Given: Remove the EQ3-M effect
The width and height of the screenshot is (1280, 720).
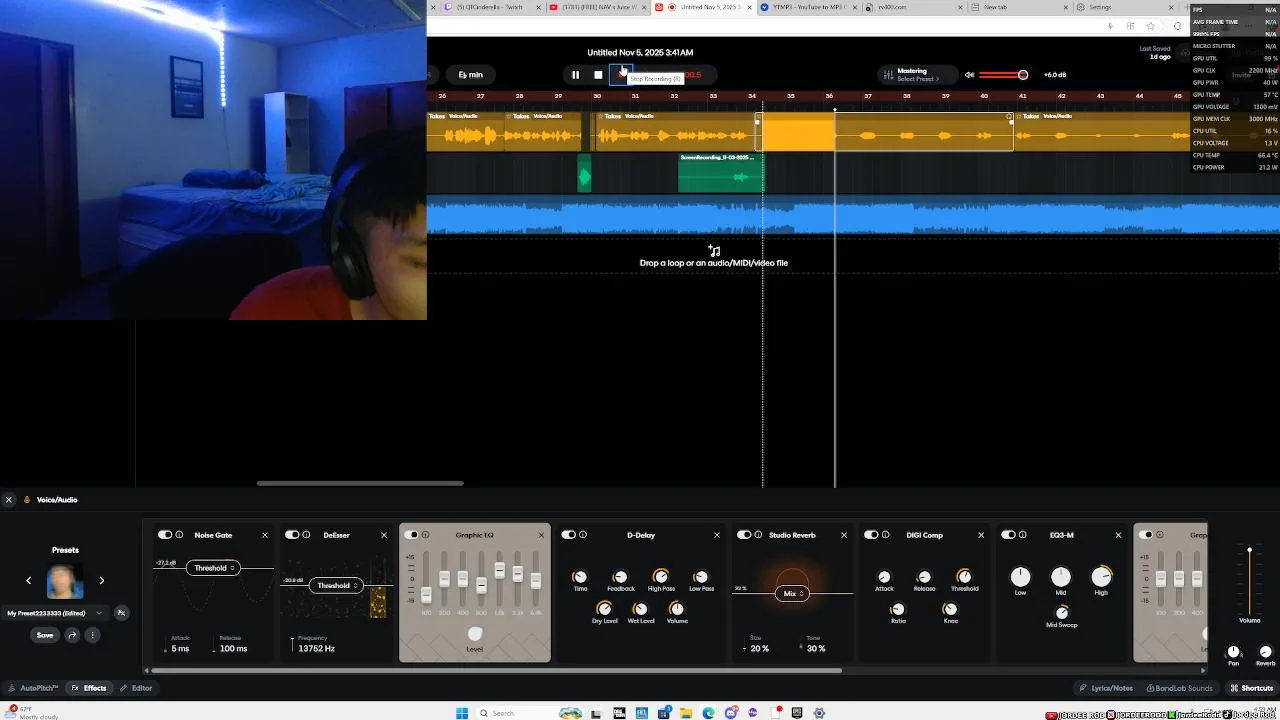Looking at the screenshot, I should point(1118,535).
